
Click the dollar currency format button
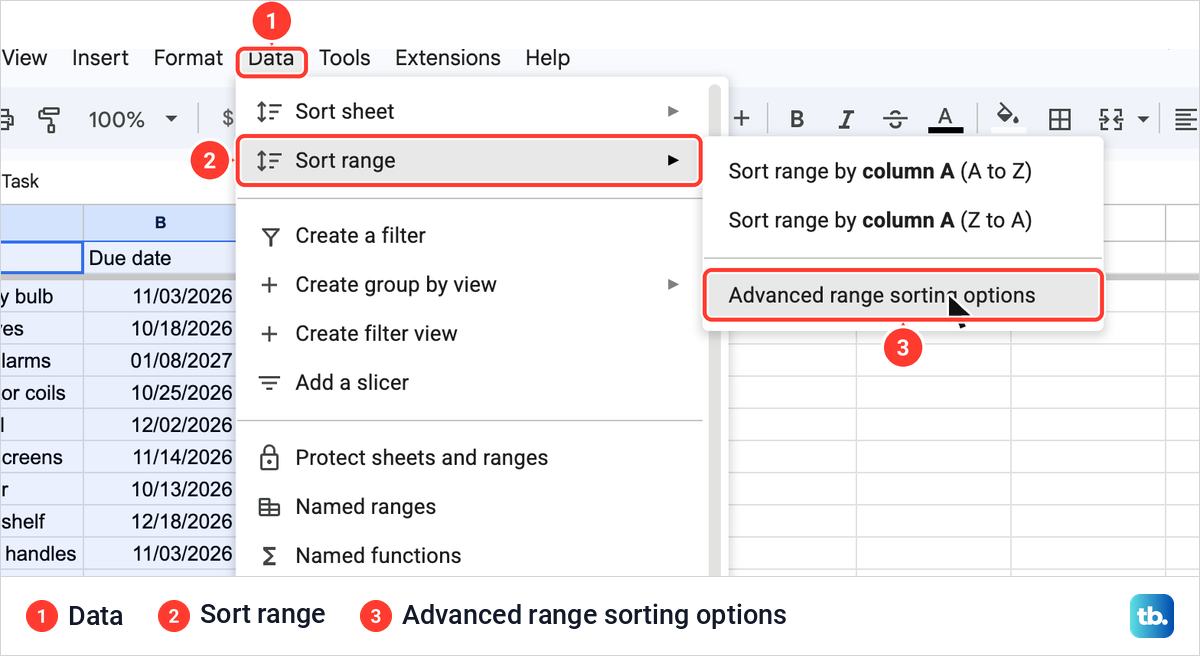(227, 120)
